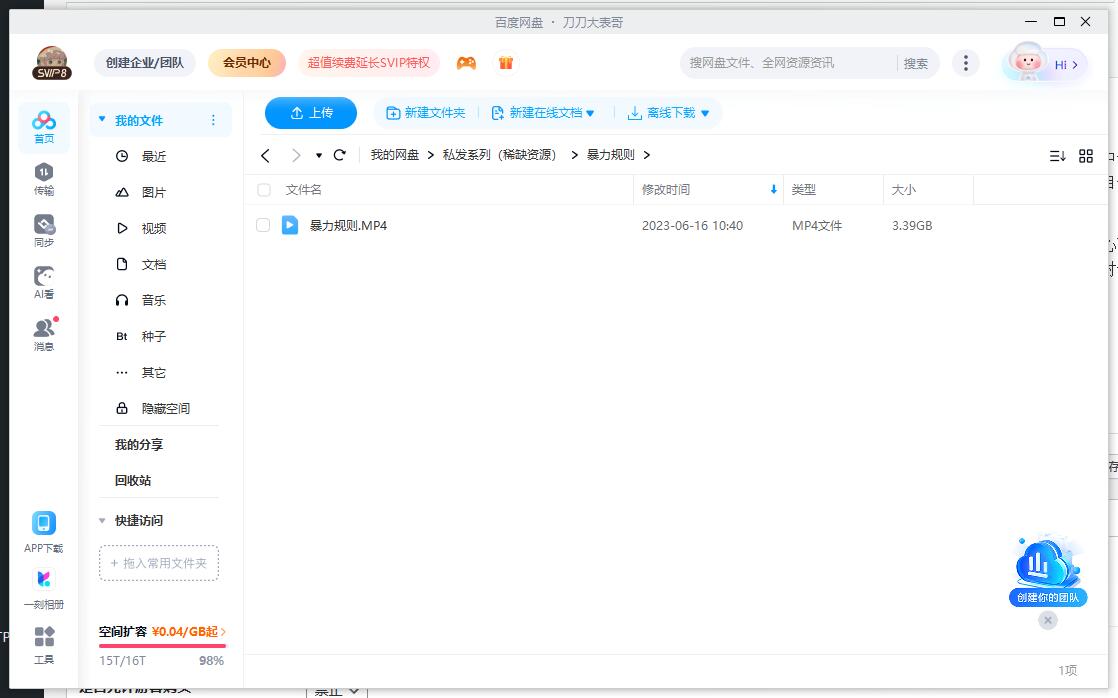Switch to grid view of files

click(x=1086, y=156)
